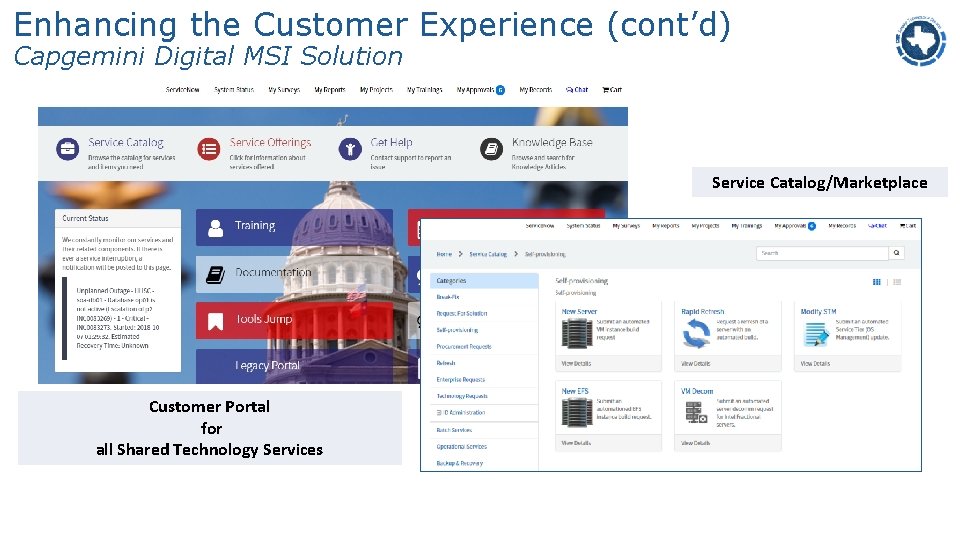The width and height of the screenshot is (960, 540).
Task: Click the Legacy Portal tile
Action: coord(294,366)
